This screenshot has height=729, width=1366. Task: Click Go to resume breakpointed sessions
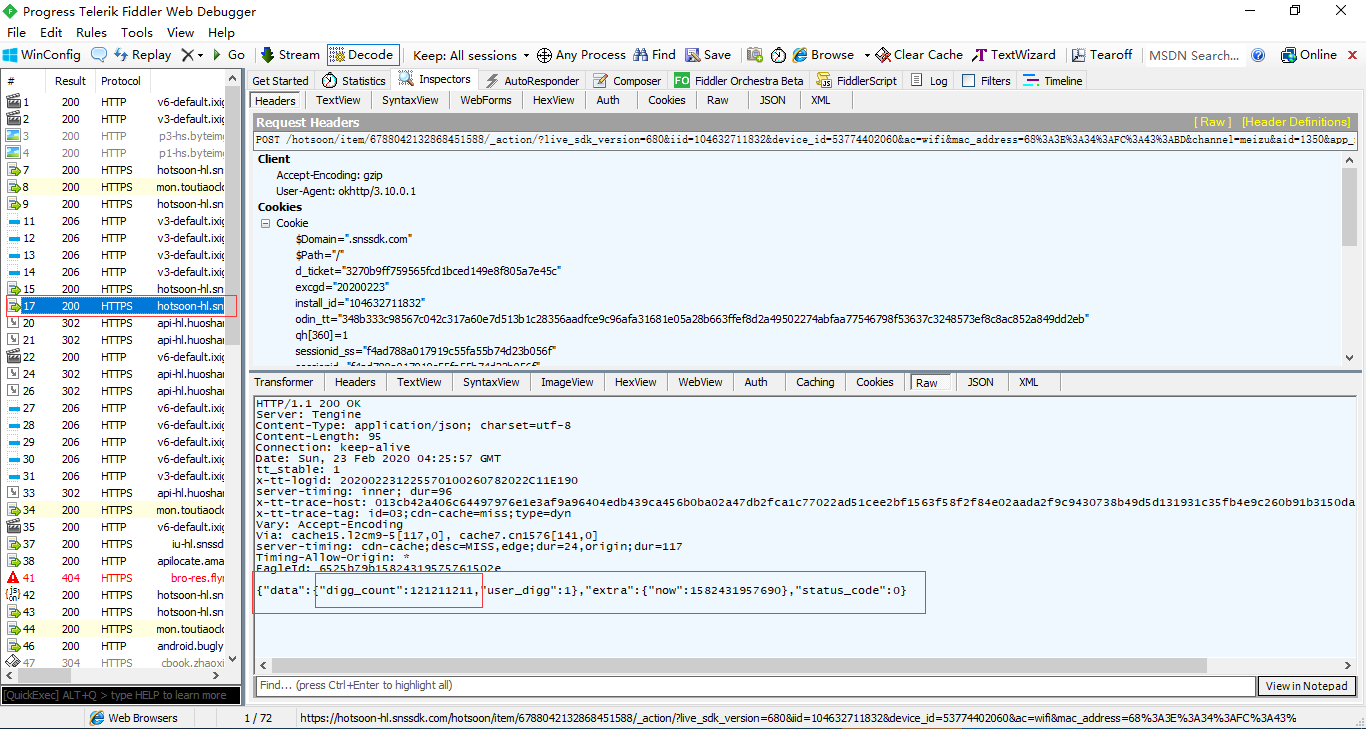pyautogui.click(x=227, y=55)
